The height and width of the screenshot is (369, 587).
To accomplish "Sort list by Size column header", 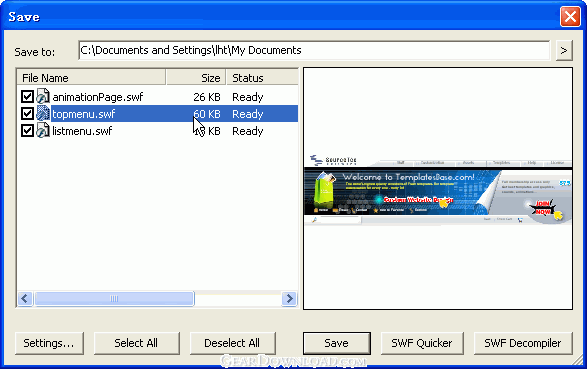I will click(196, 77).
